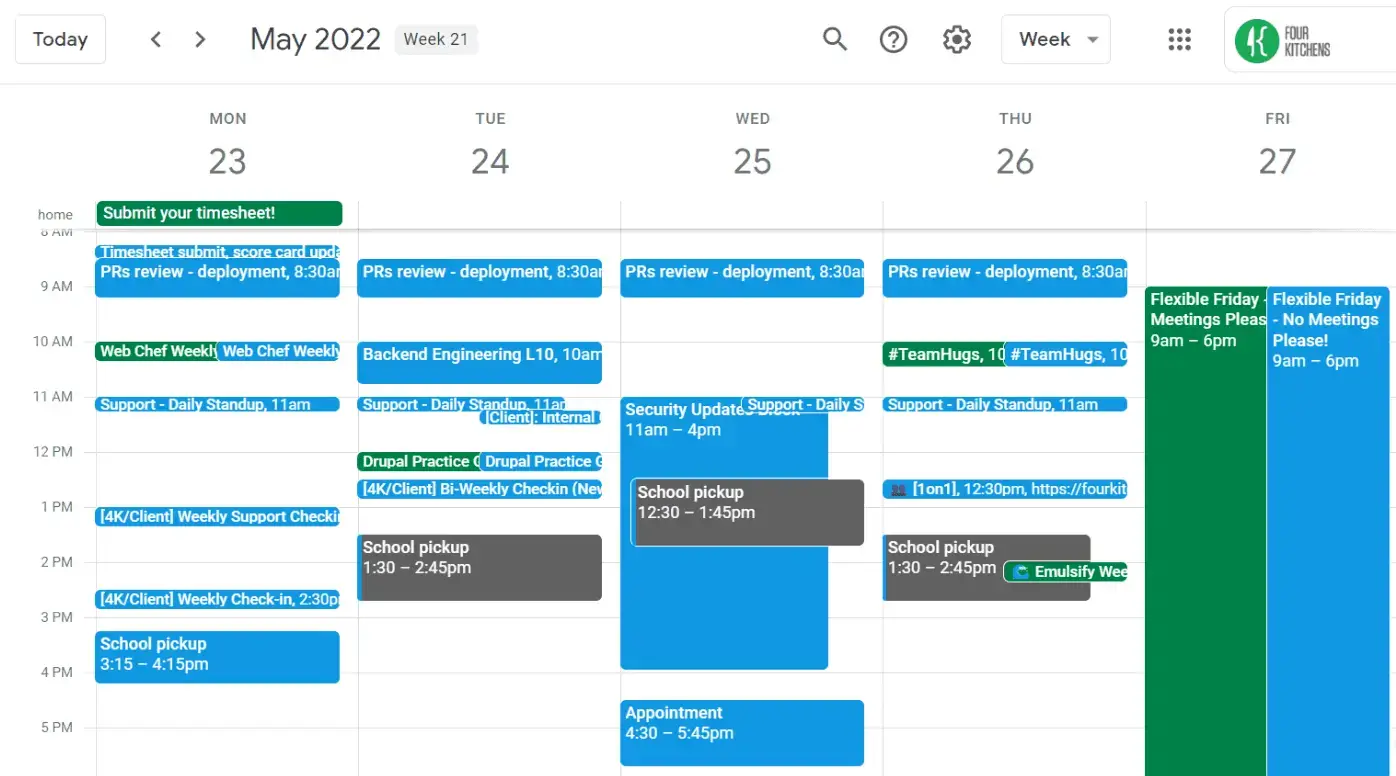Open the Support help icon
The image size is (1396, 776).
(893, 40)
